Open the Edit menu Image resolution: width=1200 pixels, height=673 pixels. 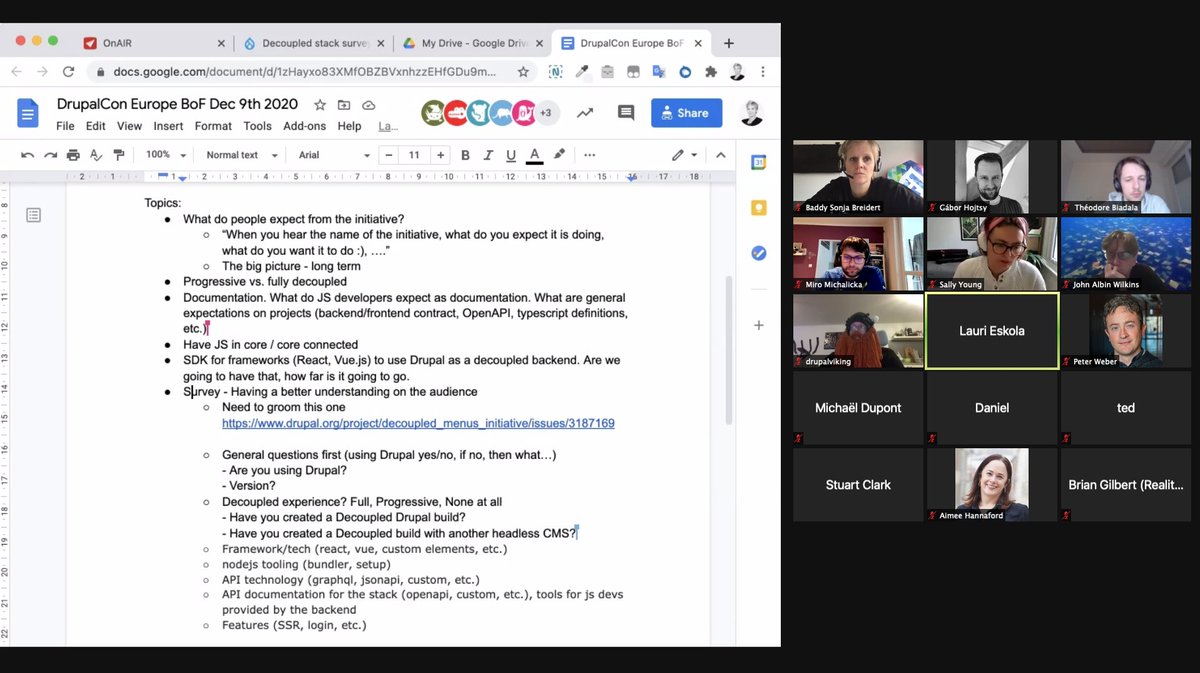tap(95, 126)
